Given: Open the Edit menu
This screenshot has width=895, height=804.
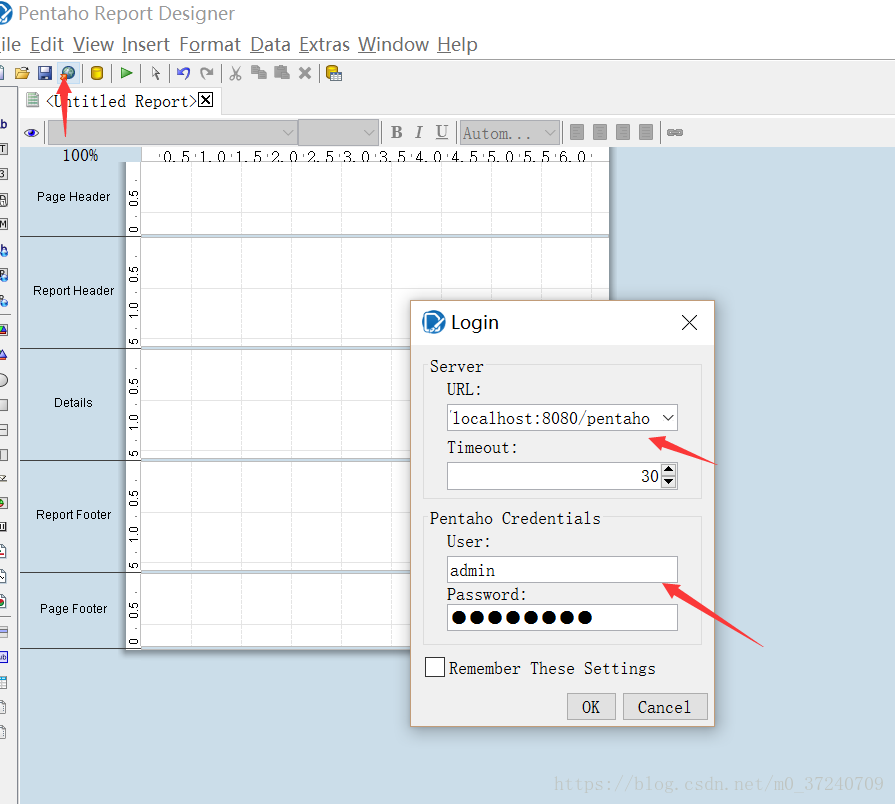Looking at the screenshot, I should [x=46, y=45].
